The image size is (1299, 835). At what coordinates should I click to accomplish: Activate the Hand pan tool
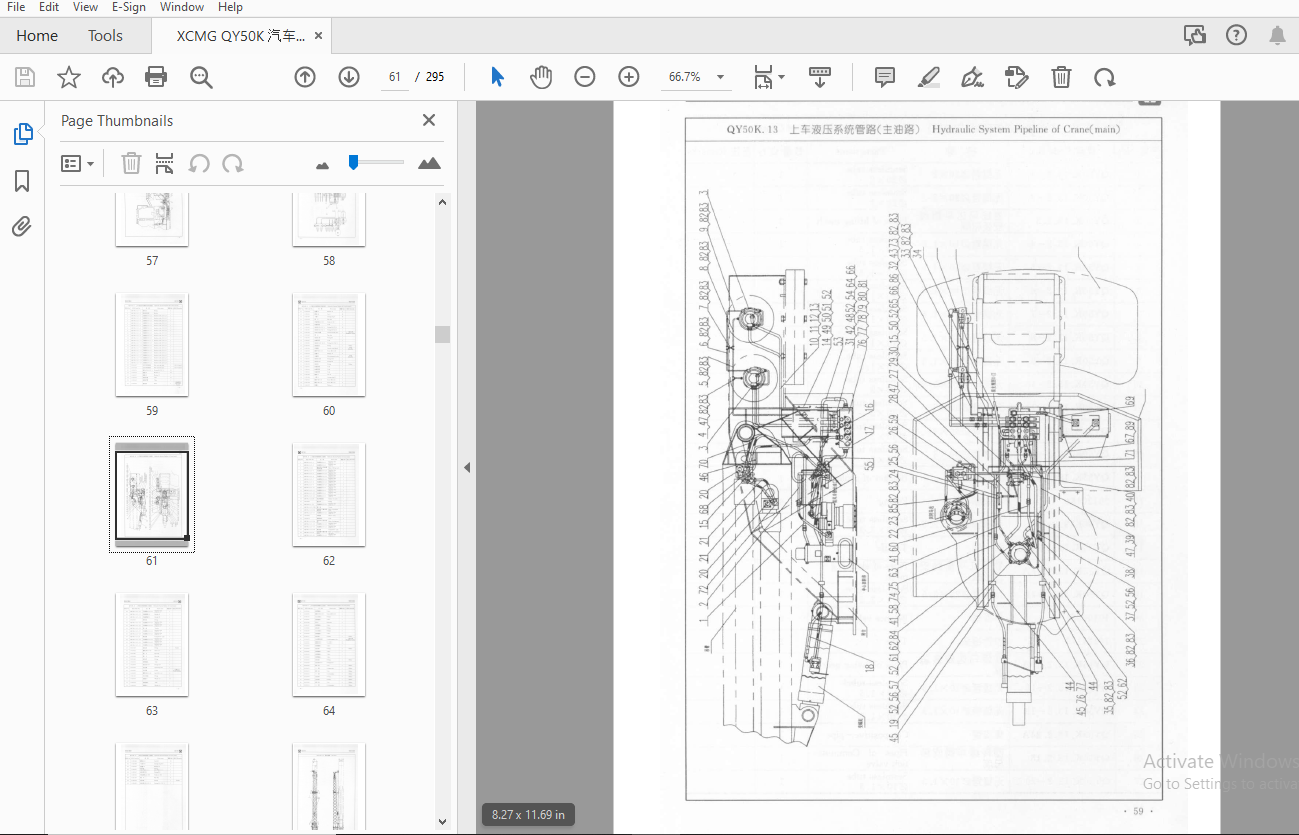tap(541, 77)
